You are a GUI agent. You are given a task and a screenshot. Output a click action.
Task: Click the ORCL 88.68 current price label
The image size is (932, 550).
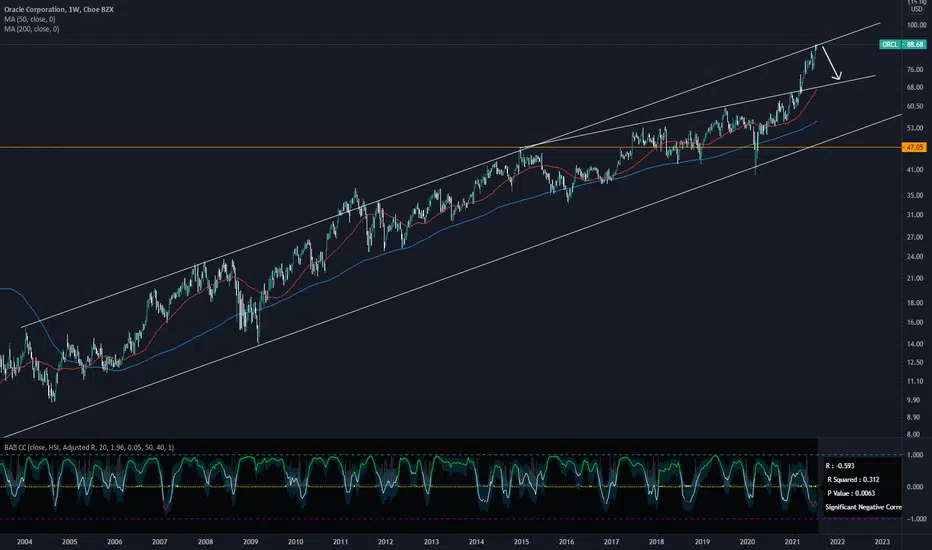[902, 45]
